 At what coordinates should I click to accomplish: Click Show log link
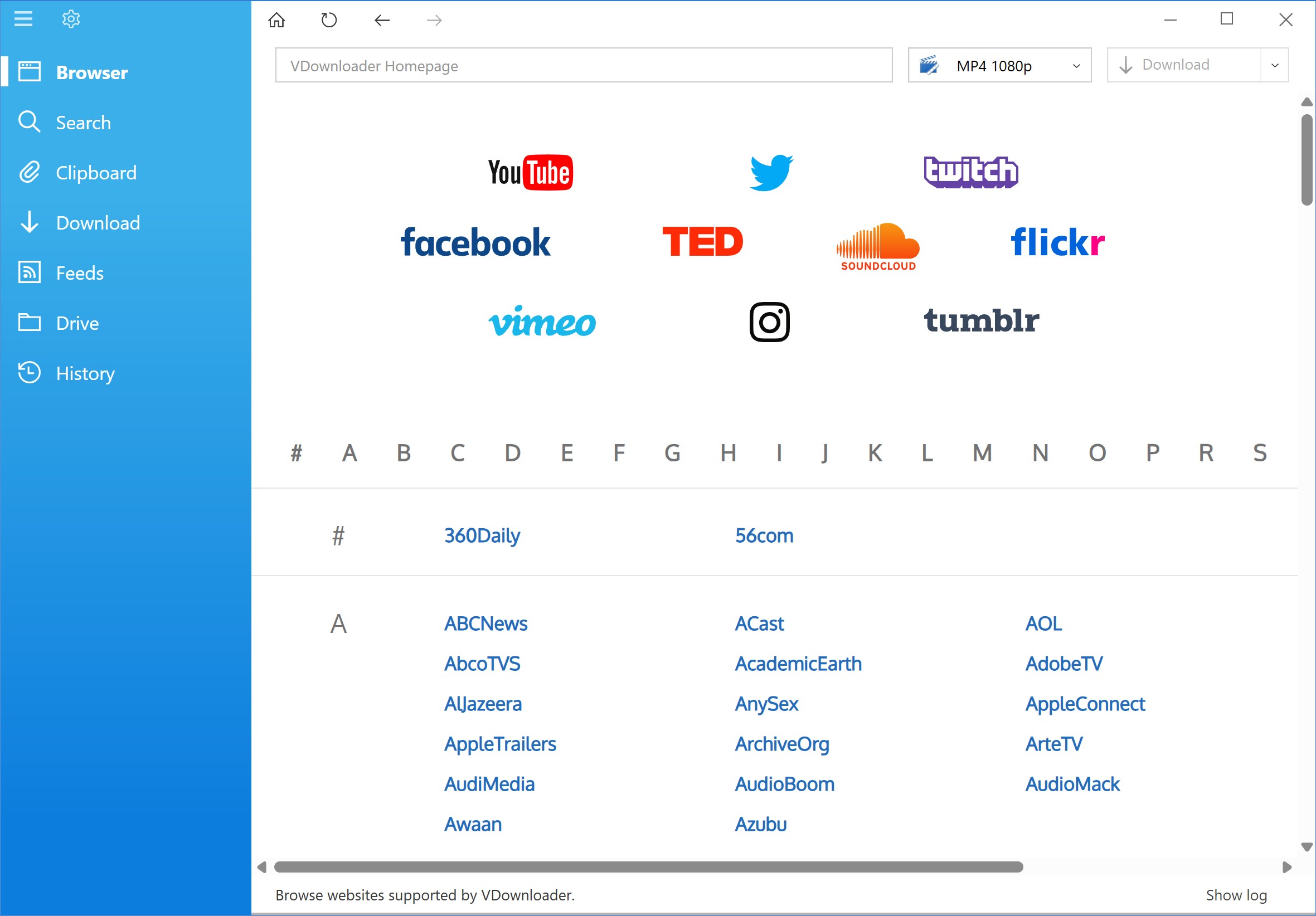coord(1236,895)
